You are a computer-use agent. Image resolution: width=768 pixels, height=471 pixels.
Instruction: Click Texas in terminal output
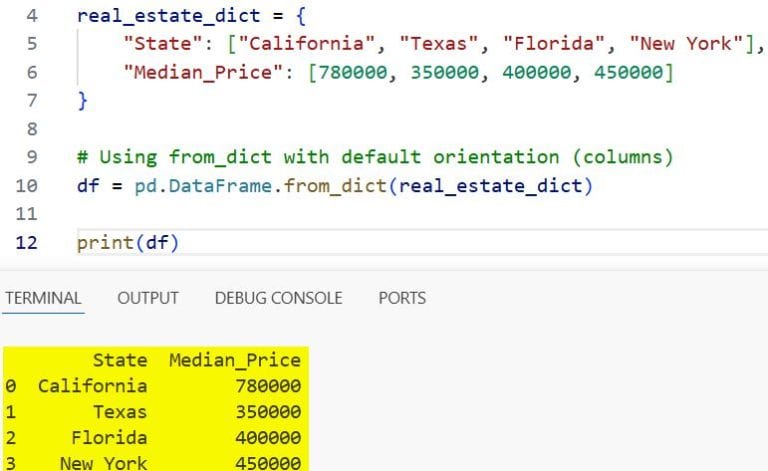[x=120, y=412]
